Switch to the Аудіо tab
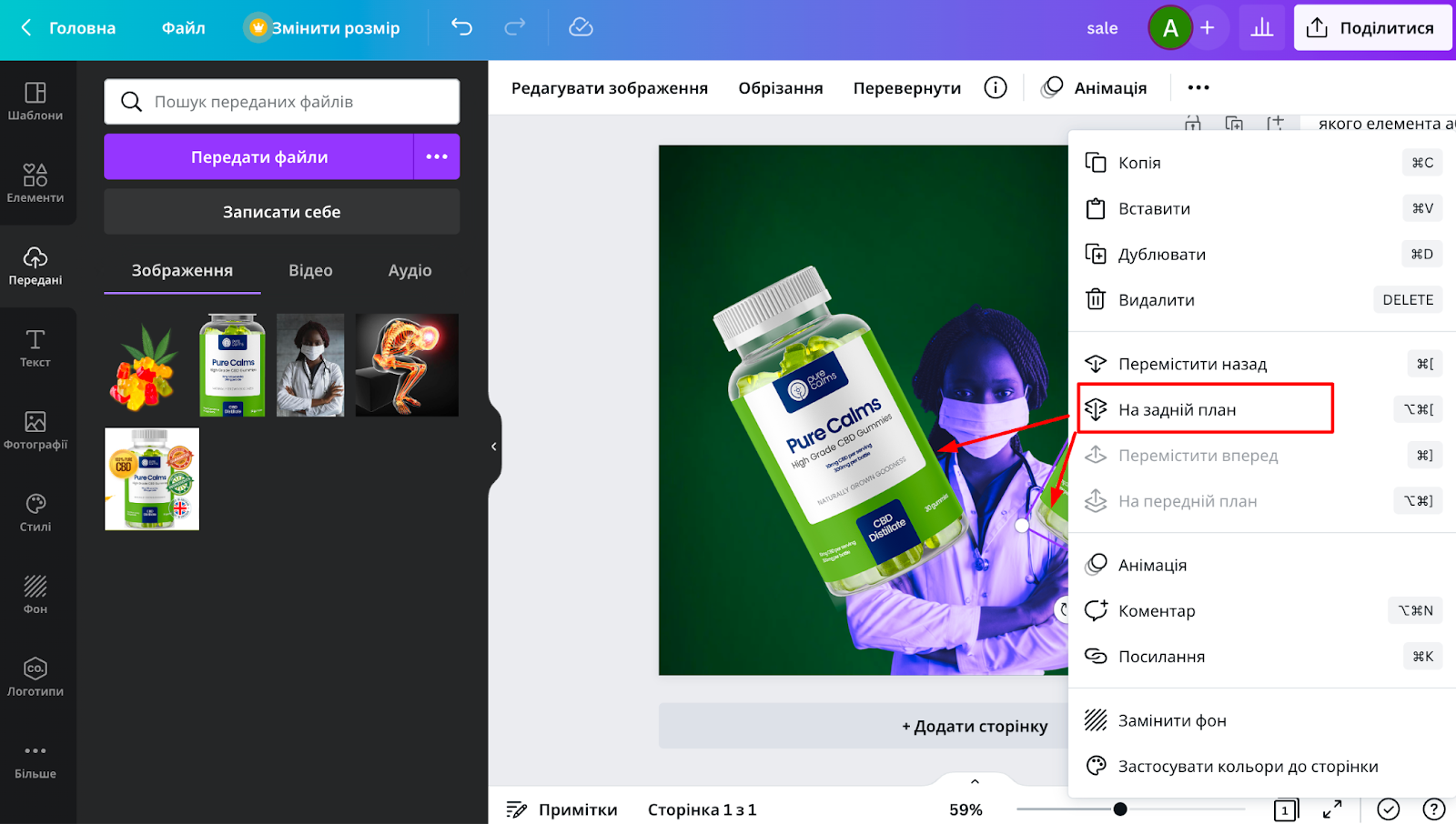Image resolution: width=1456 pixels, height=824 pixels. (x=410, y=270)
